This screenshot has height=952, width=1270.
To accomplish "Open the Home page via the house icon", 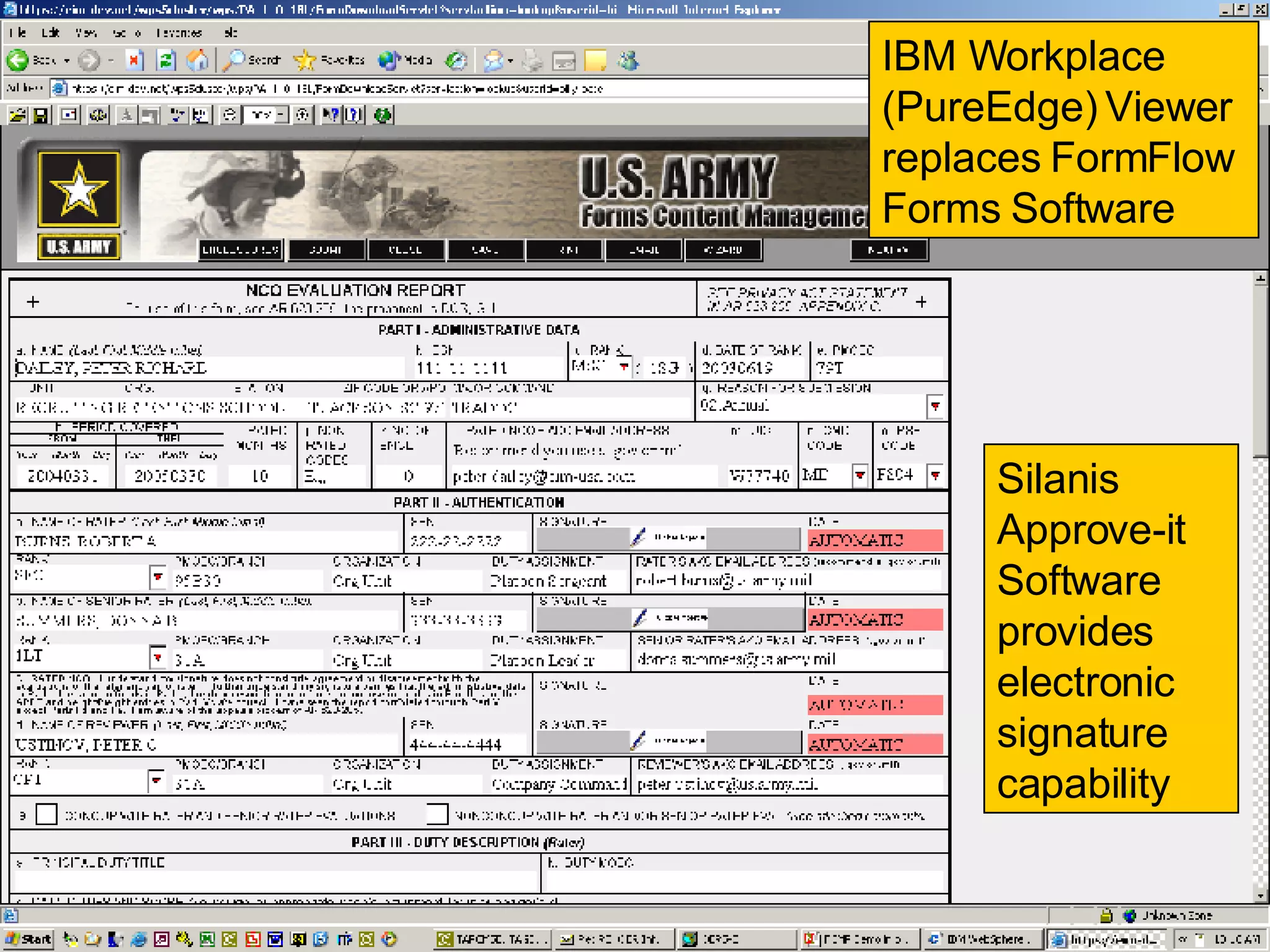I will click(x=197, y=60).
